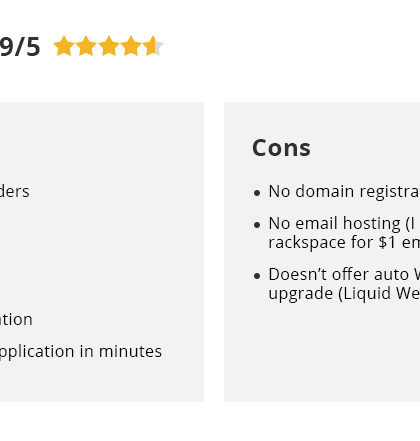Click the application in minutes text
Image resolution: width=420 pixels, height=441 pixels.
[81, 352]
